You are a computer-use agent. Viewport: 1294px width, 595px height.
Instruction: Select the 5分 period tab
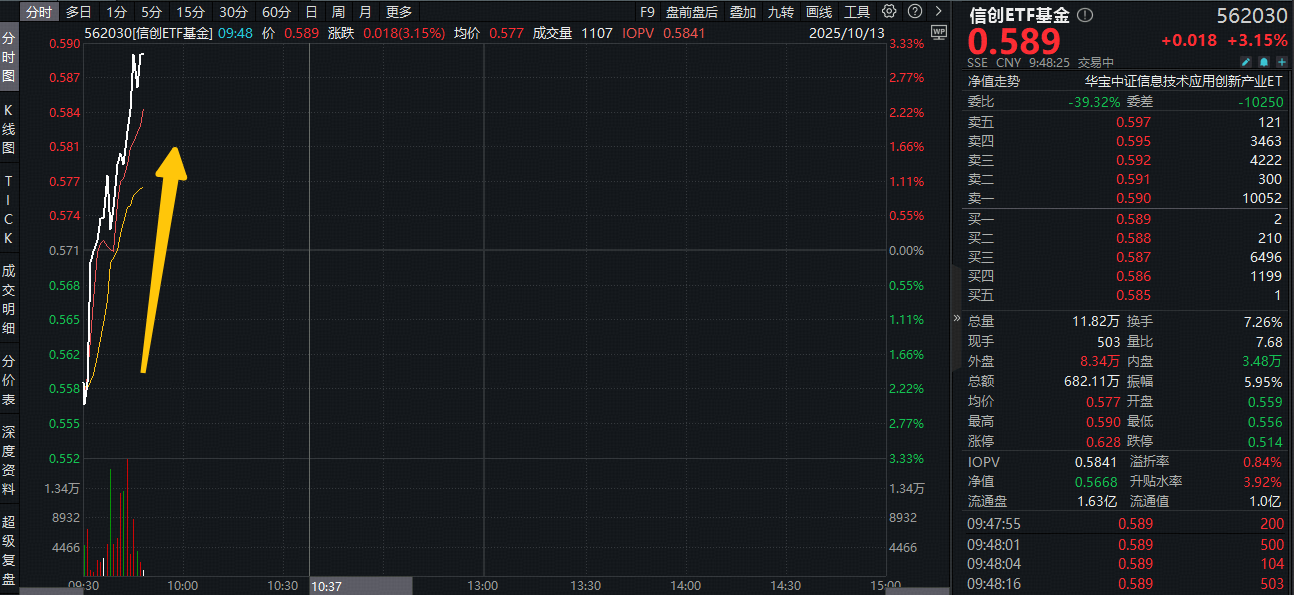[x=151, y=12]
